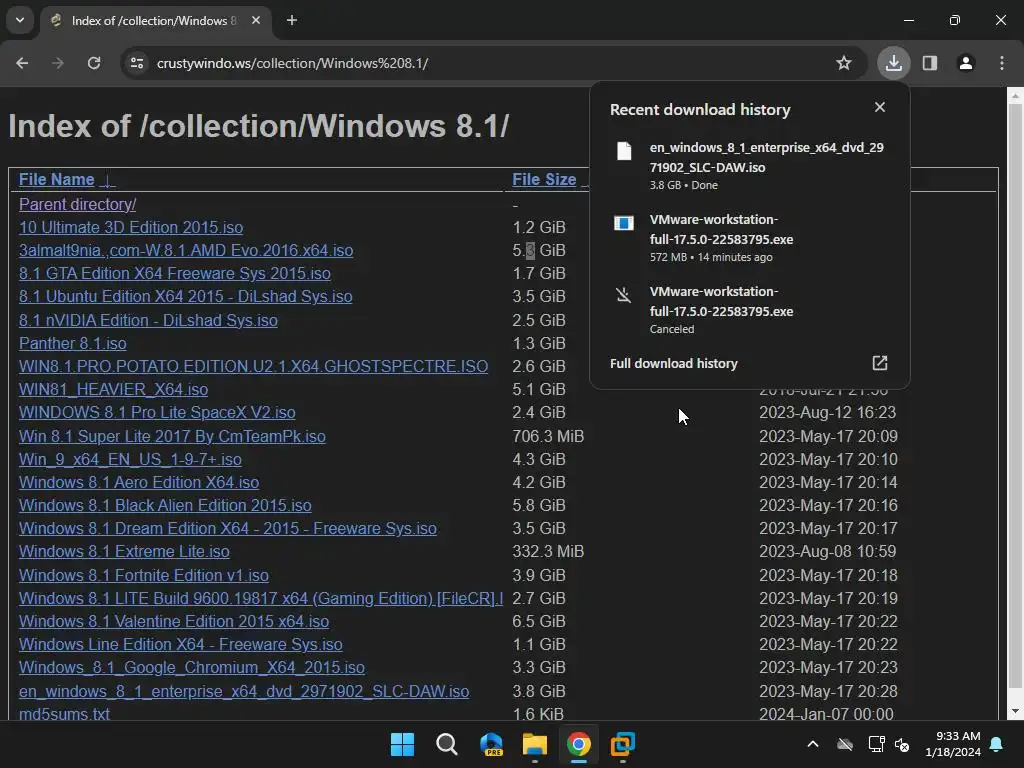Download 8.1 Ubuntu Edition X64 2015 iso
The image size is (1024, 768).
pyautogui.click(x=185, y=296)
